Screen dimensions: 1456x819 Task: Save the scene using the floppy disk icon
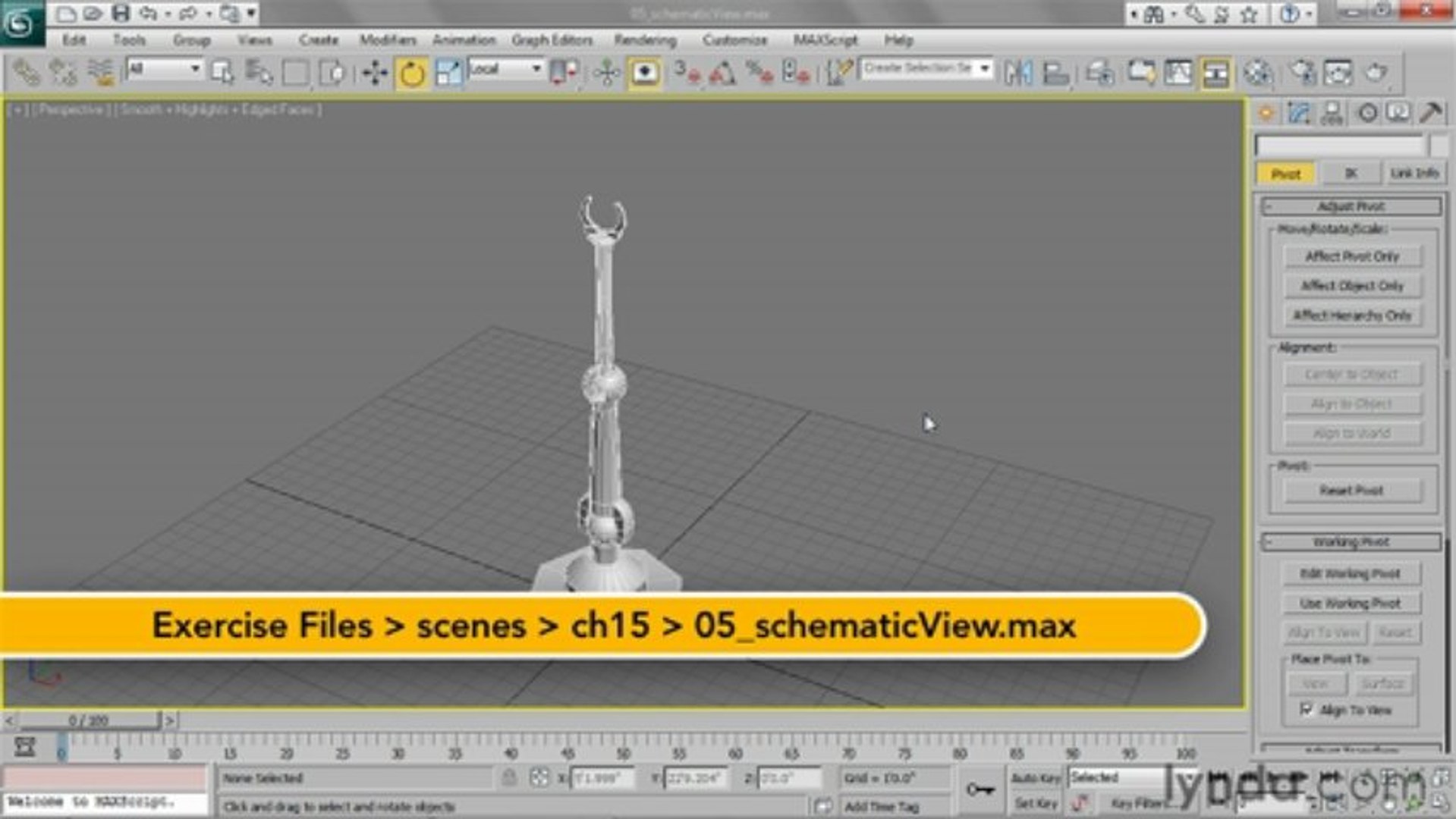pos(120,13)
